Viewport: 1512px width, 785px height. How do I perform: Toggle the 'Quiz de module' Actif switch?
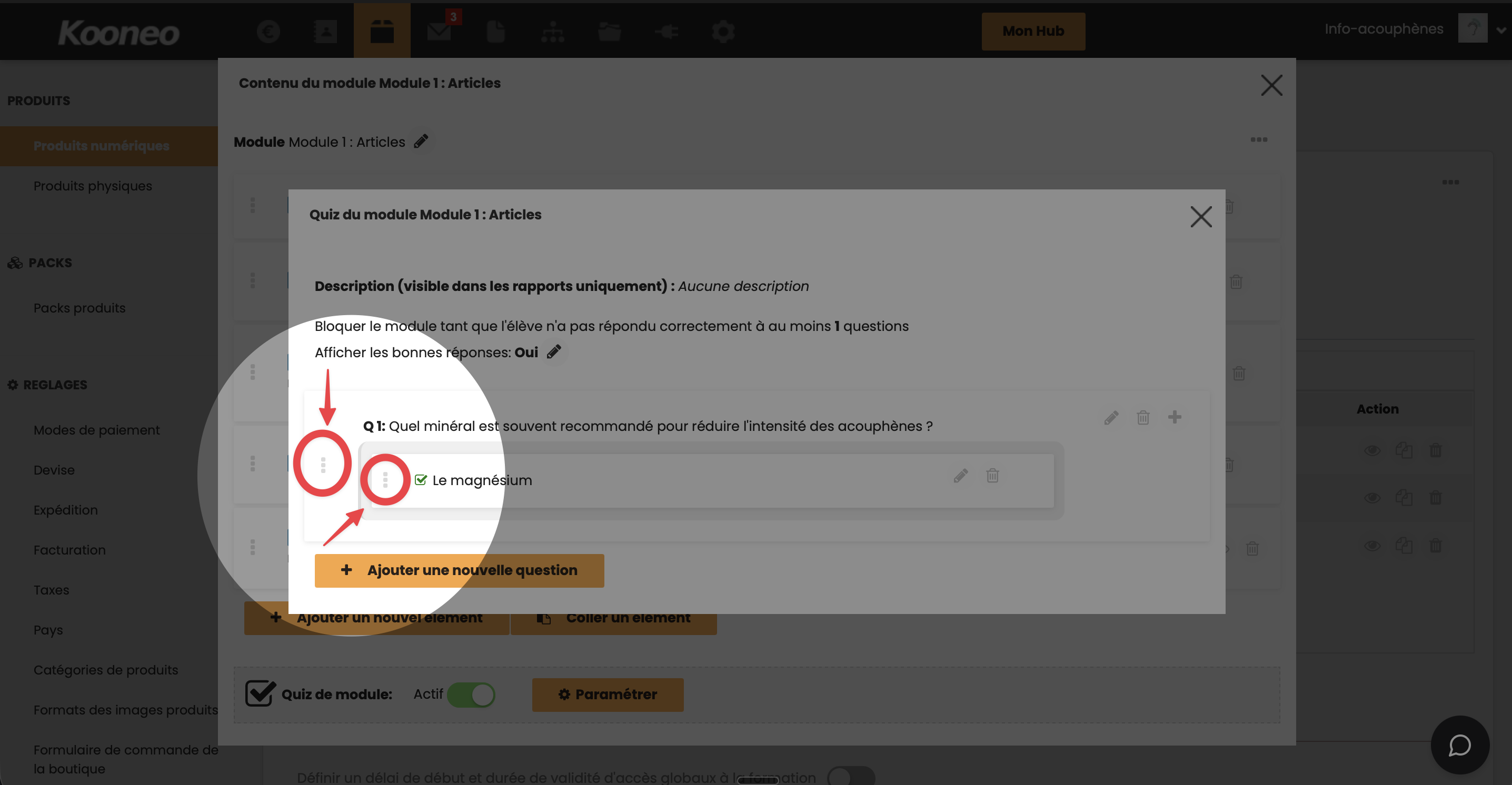(471, 695)
